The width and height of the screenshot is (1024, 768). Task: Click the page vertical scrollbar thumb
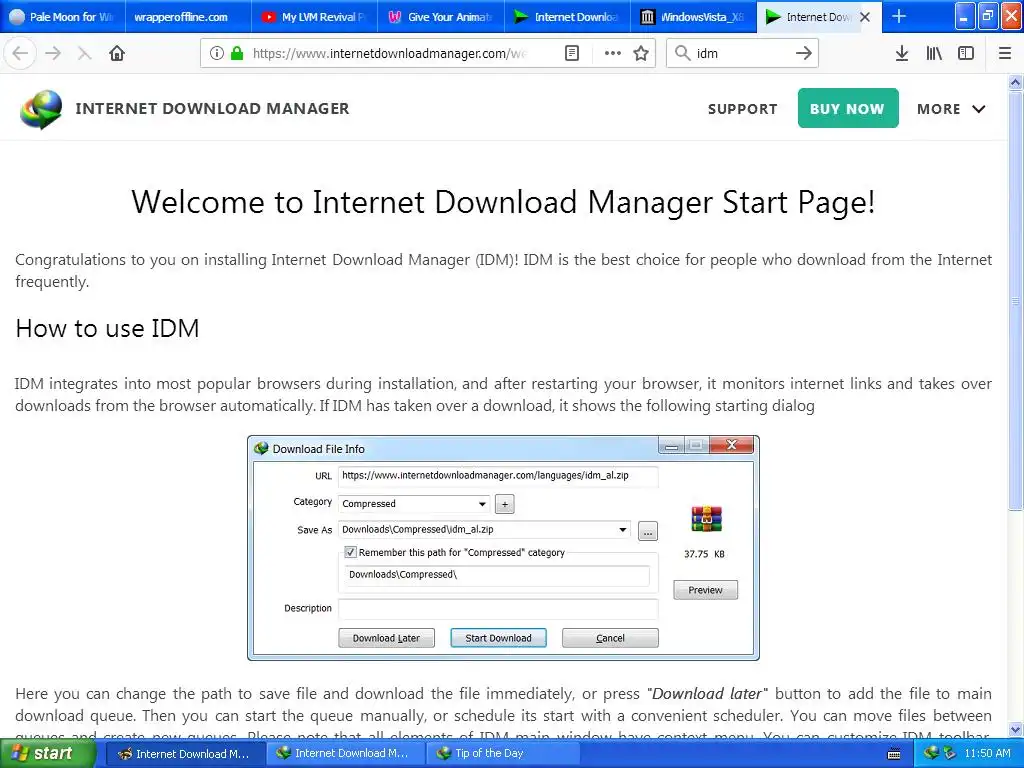coord(1016,300)
